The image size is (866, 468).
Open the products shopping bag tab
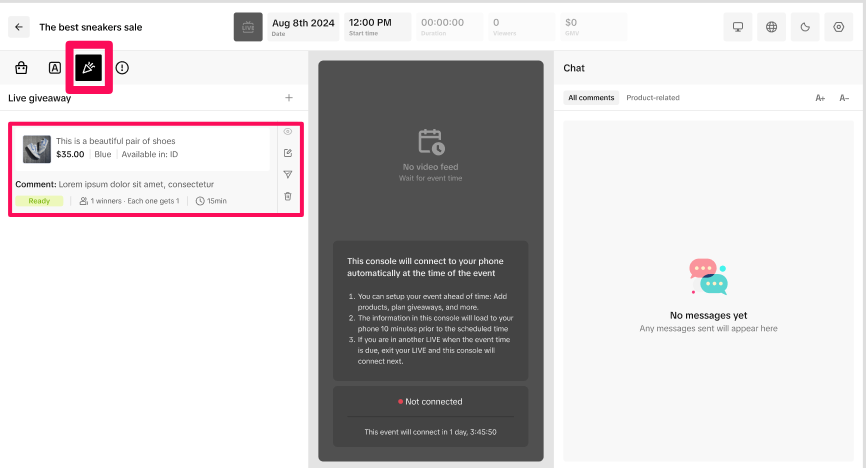point(21,68)
